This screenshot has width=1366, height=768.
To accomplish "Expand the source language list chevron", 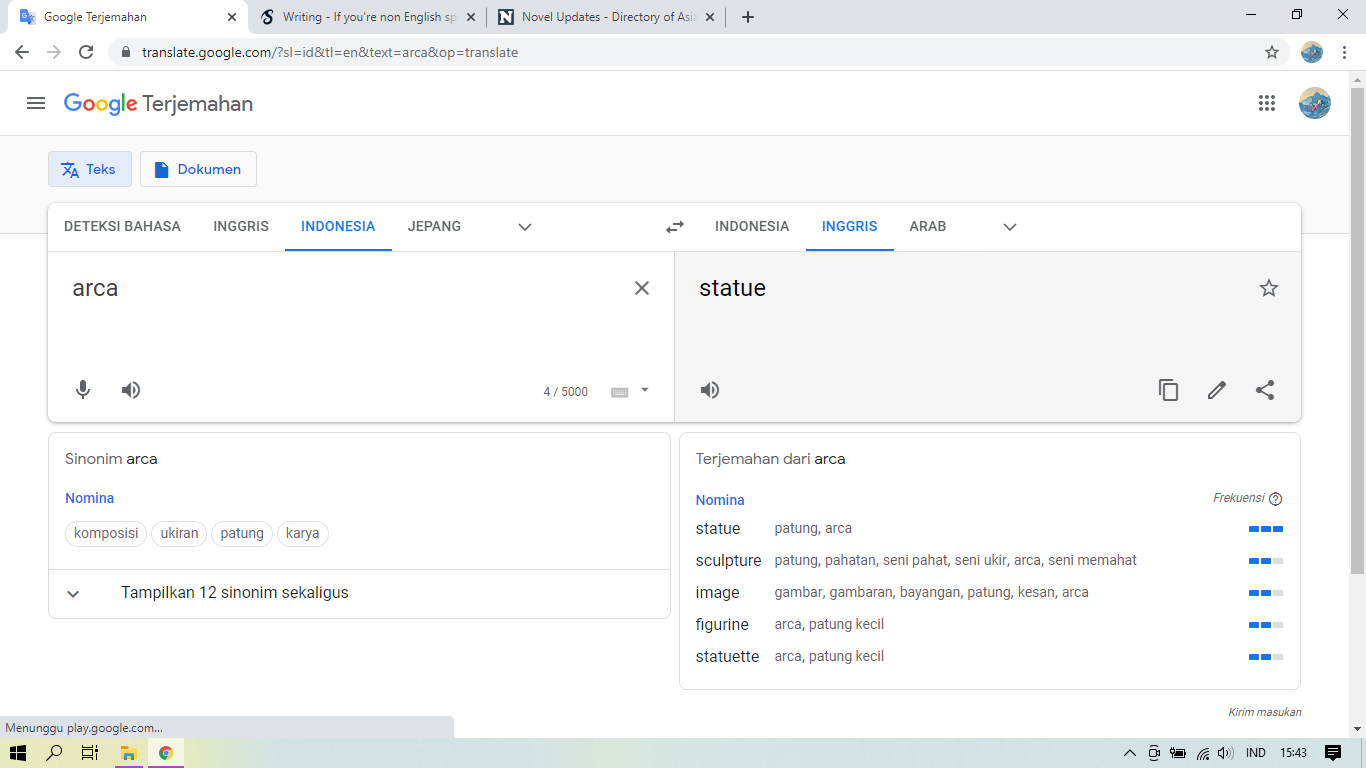I will [x=525, y=227].
